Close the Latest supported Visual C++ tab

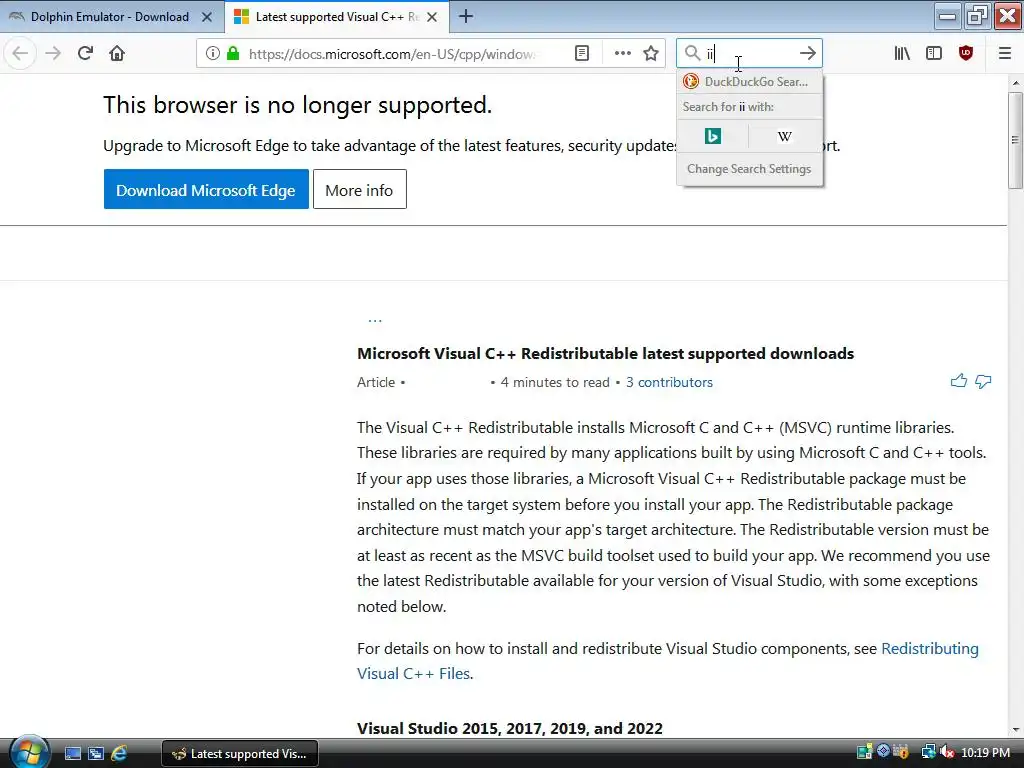(x=432, y=17)
